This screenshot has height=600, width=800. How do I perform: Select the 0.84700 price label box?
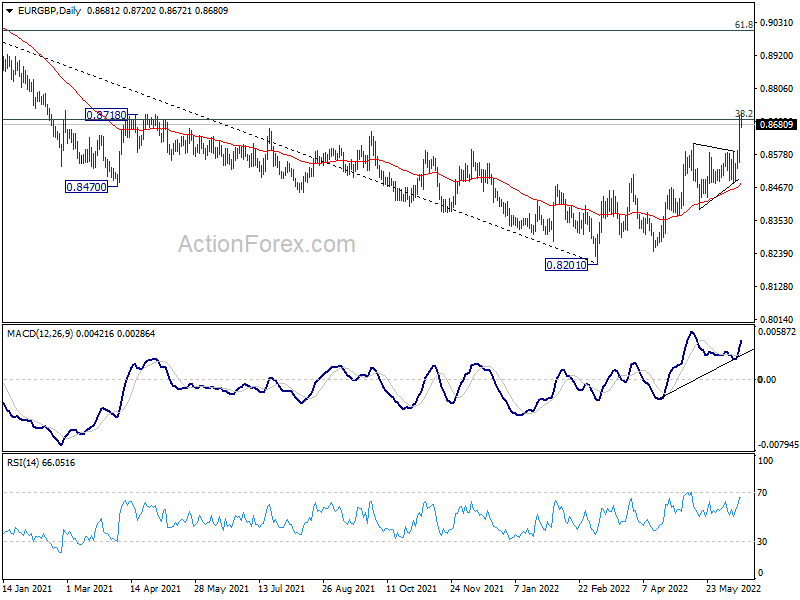86,186
